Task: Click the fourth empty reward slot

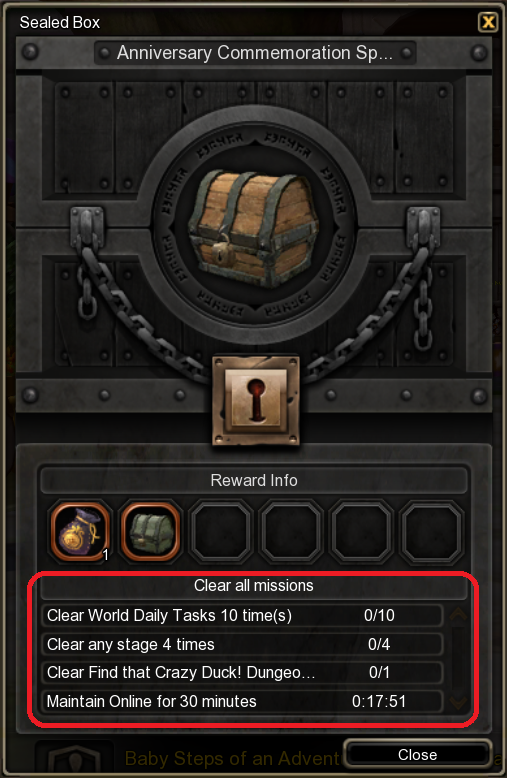Action: (x=291, y=531)
